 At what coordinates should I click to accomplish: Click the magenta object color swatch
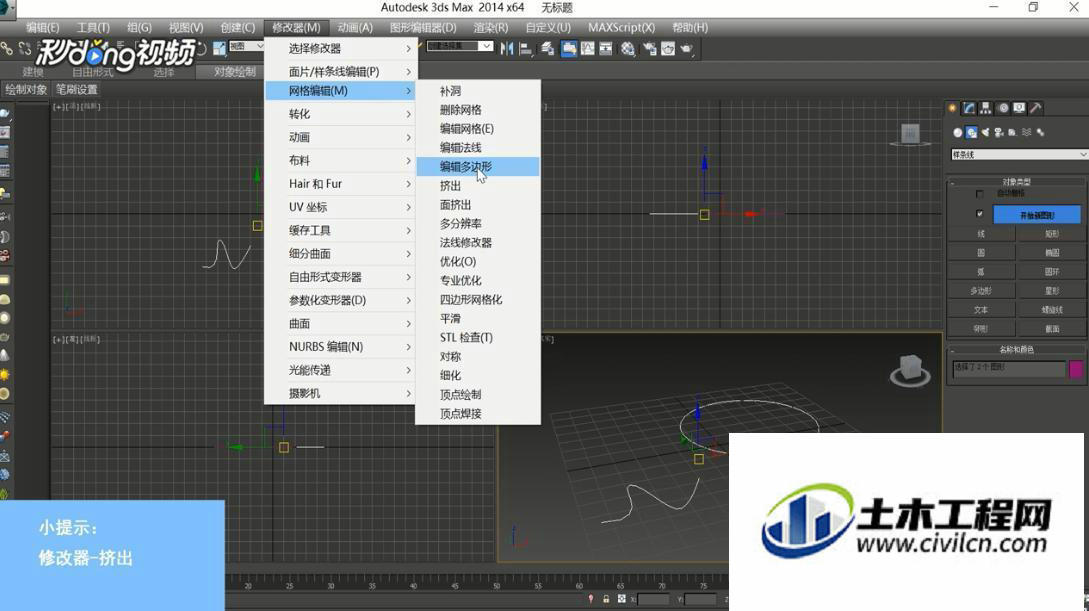click(x=1076, y=369)
